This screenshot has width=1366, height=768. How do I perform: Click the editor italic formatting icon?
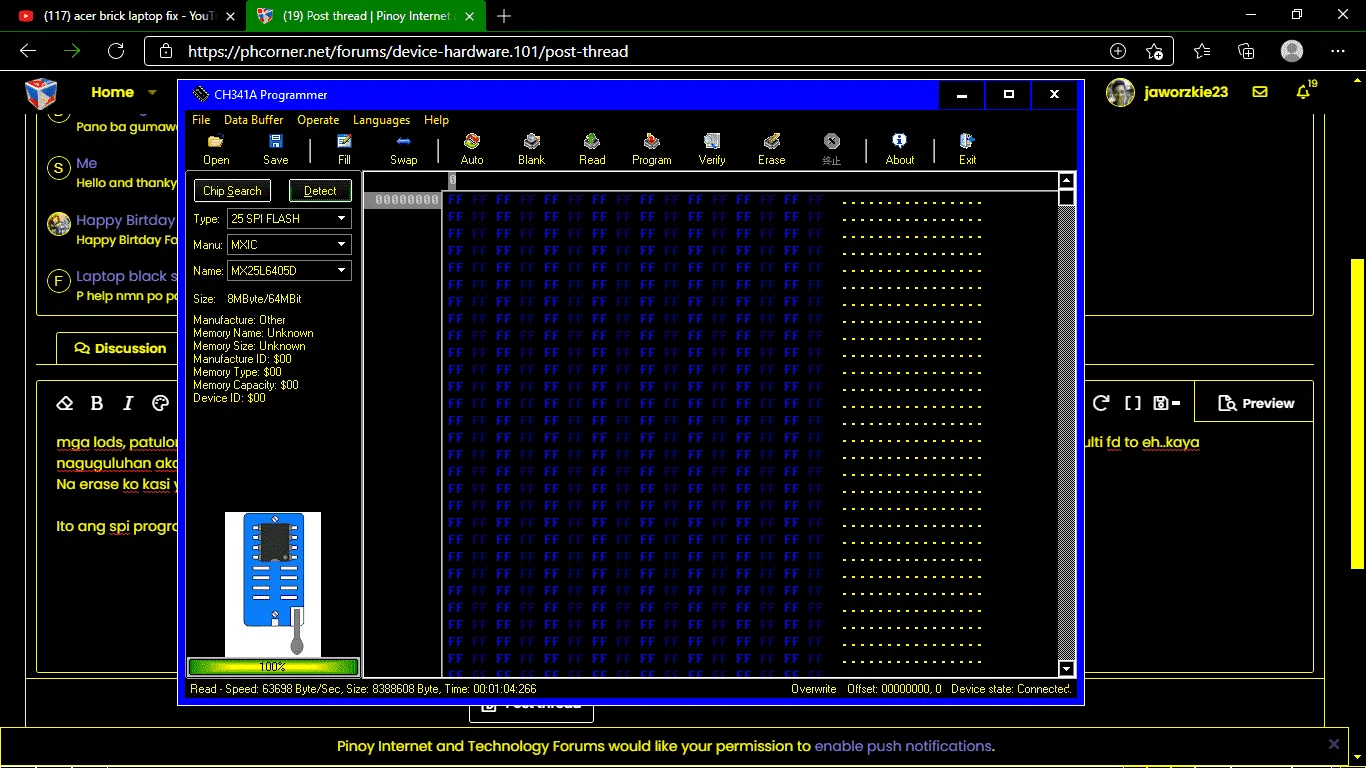click(x=128, y=403)
